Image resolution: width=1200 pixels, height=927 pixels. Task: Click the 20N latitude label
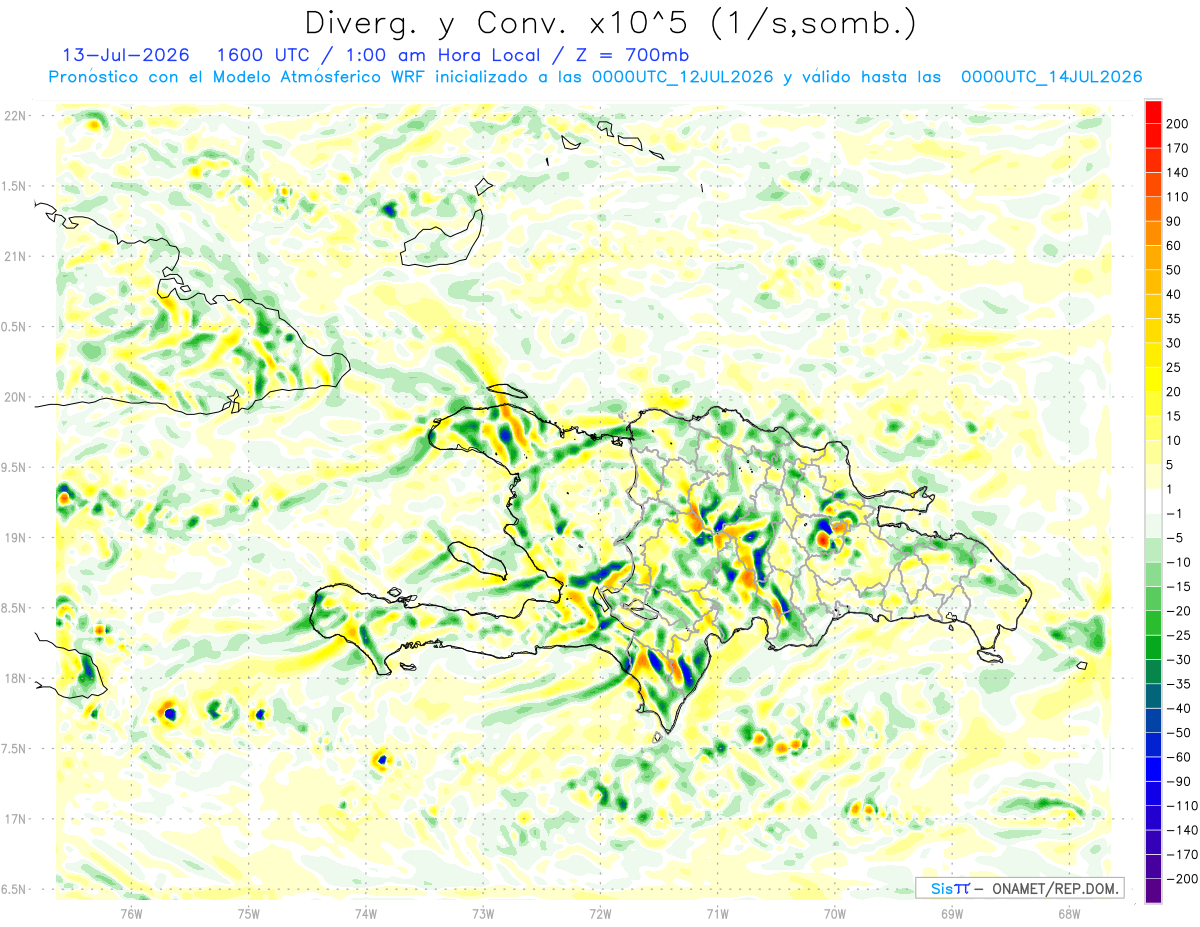click(17, 397)
